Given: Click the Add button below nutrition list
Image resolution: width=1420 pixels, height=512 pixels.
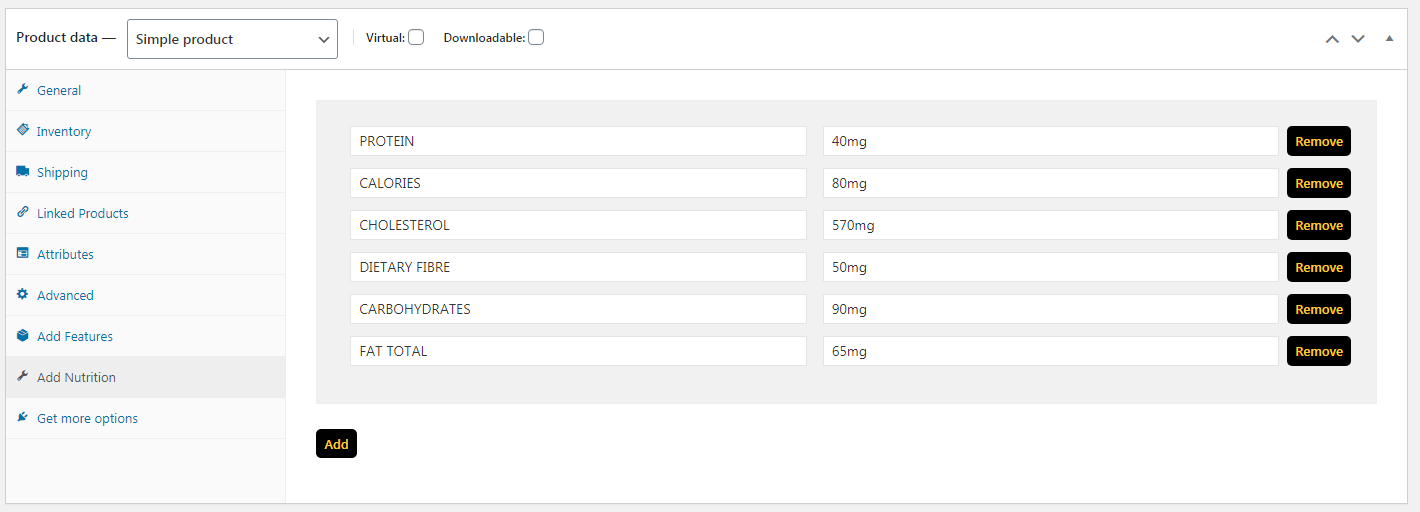Looking at the screenshot, I should 336,443.
